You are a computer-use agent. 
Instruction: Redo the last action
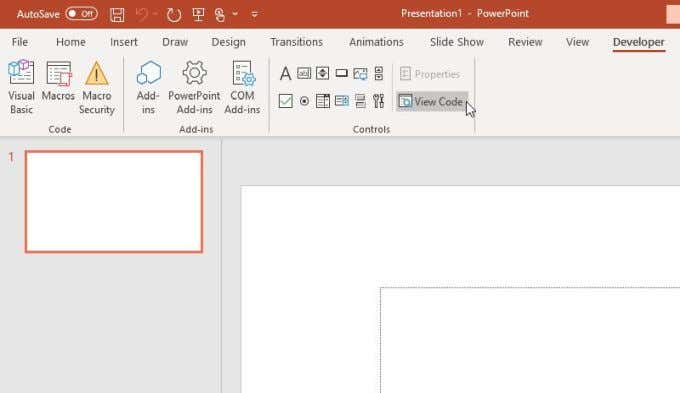173,15
